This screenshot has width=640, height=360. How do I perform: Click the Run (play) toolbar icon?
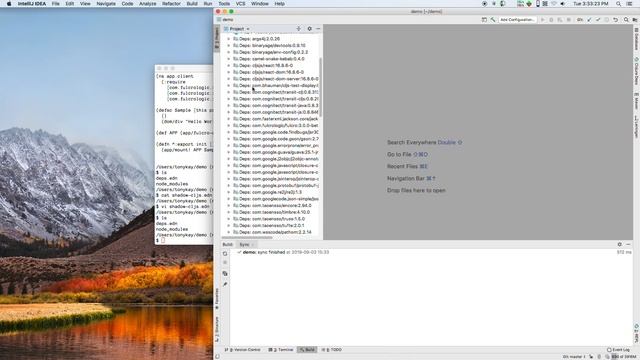[542, 20]
